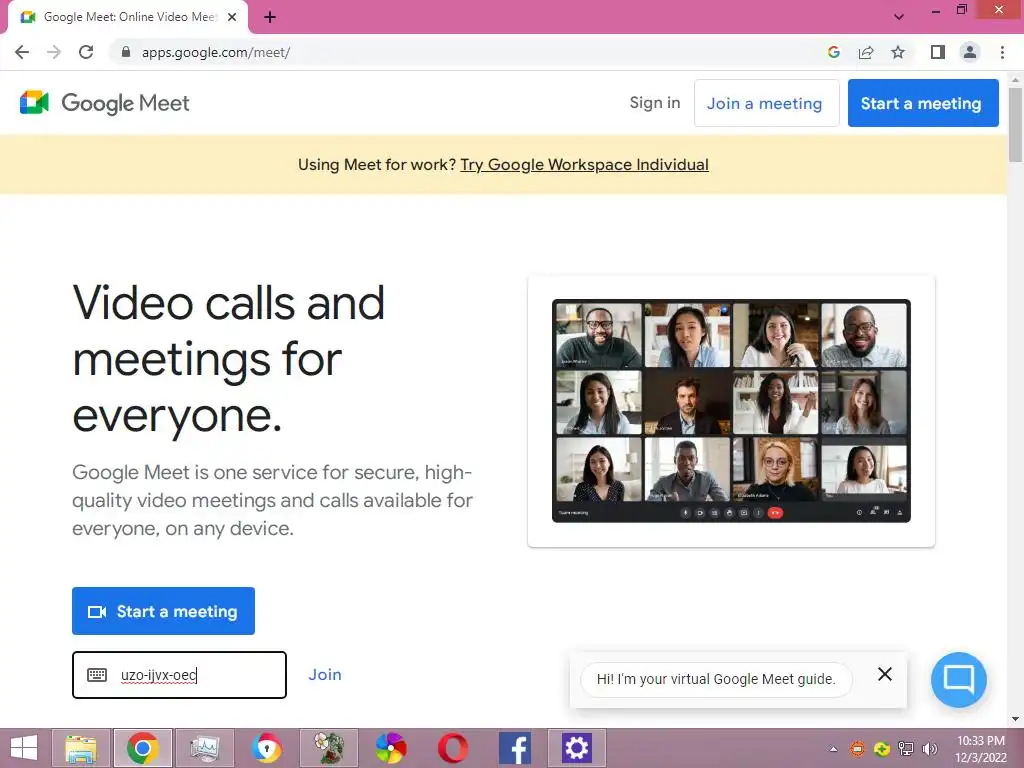The width and height of the screenshot is (1024, 768).
Task: Click the scrollbar down arrow
Action: click(x=1015, y=719)
